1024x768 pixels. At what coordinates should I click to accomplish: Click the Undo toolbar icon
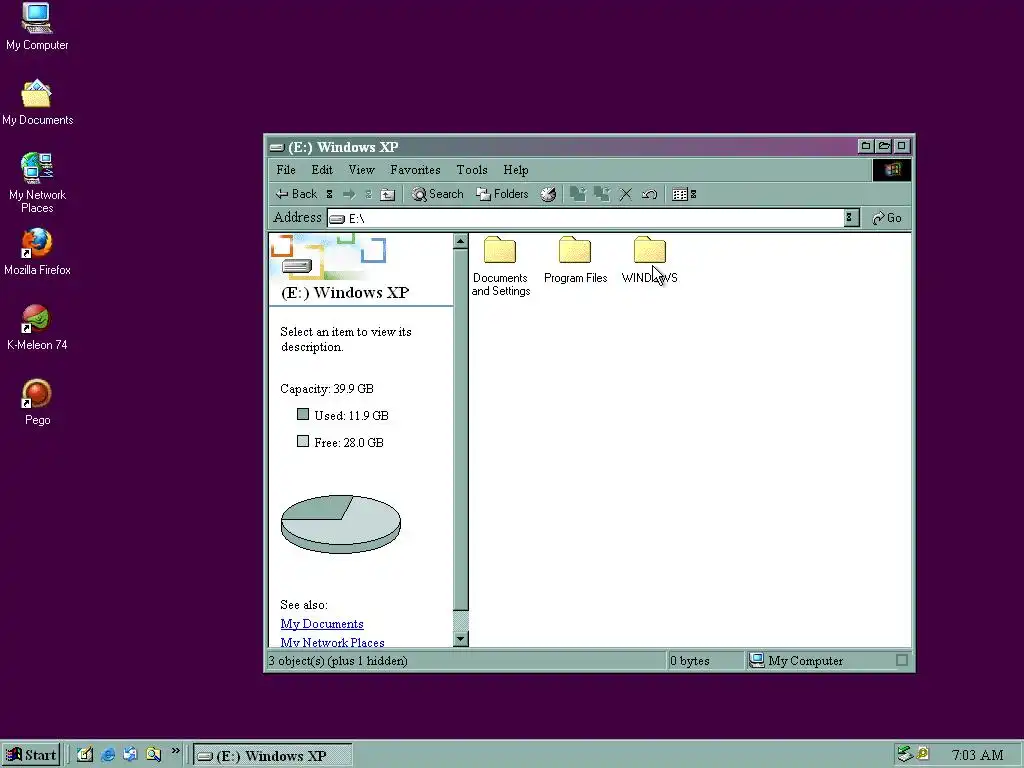coord(649,194)
